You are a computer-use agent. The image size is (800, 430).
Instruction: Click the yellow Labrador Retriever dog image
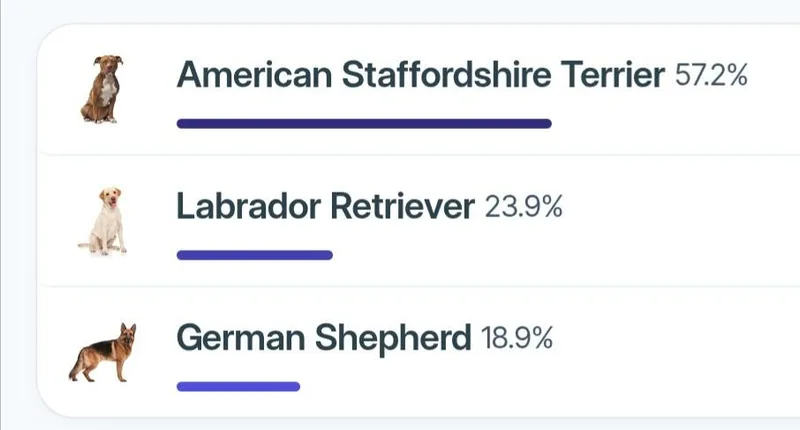click(x=104, y=220)
